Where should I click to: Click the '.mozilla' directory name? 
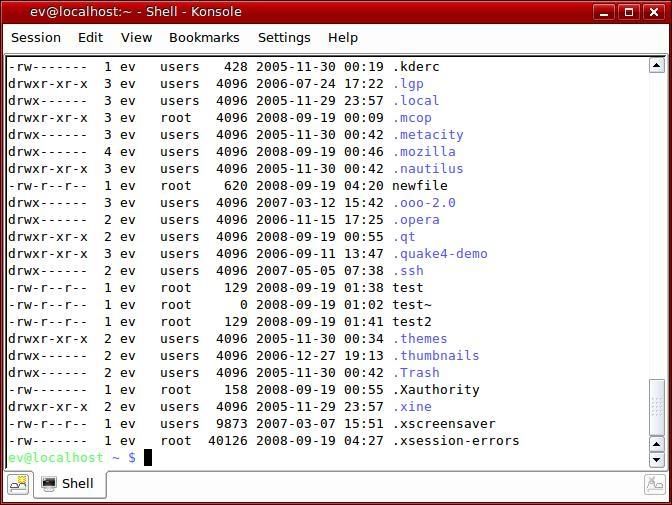pyautogui.click(x=424, y=152)
